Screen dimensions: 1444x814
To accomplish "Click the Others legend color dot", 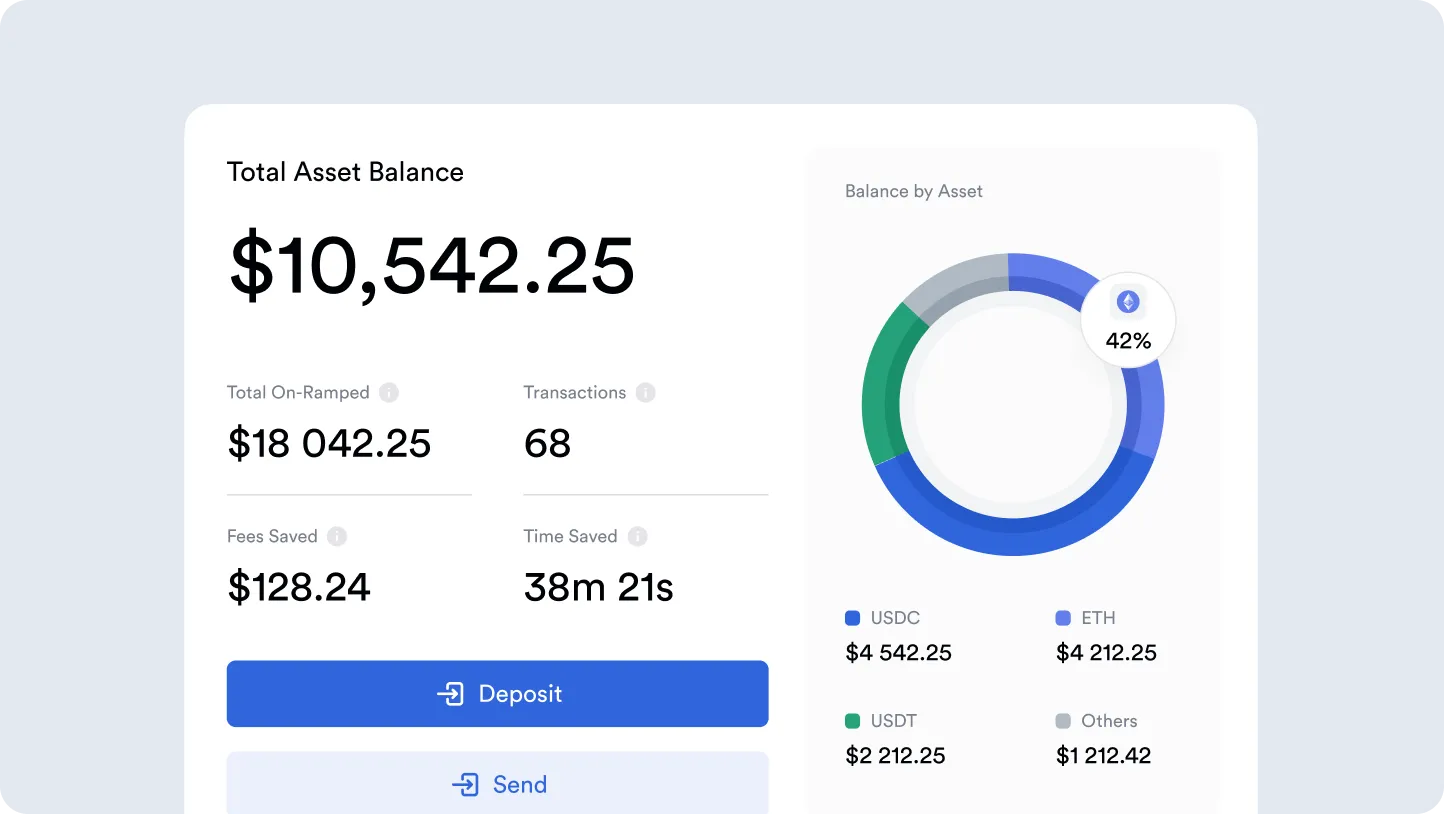I will pos(1064,721).
